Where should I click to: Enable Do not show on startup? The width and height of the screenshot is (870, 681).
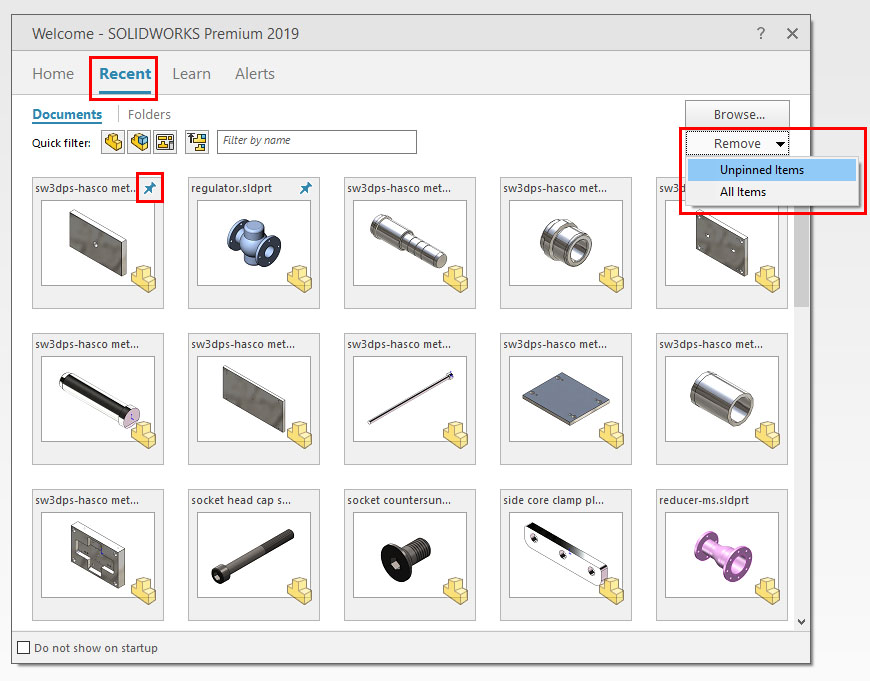point(23,648)
